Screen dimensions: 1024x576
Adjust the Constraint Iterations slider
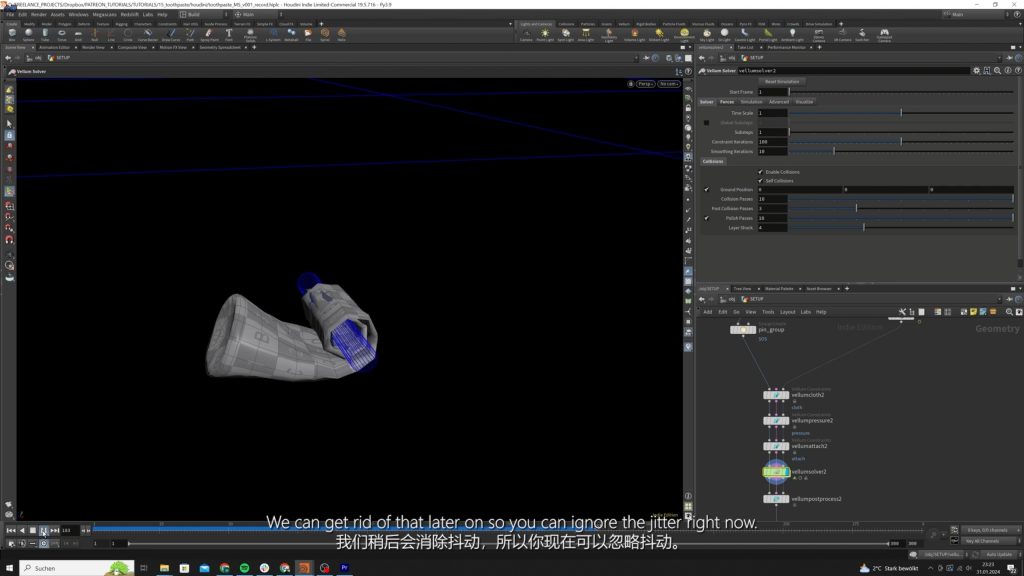point(901,142)
